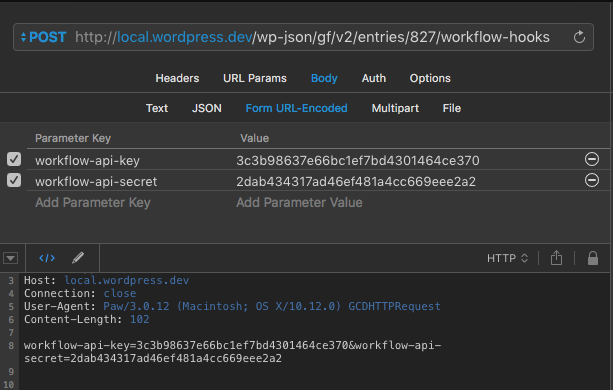Click the workflow-api-key parameter name

(x=87, y=161)
